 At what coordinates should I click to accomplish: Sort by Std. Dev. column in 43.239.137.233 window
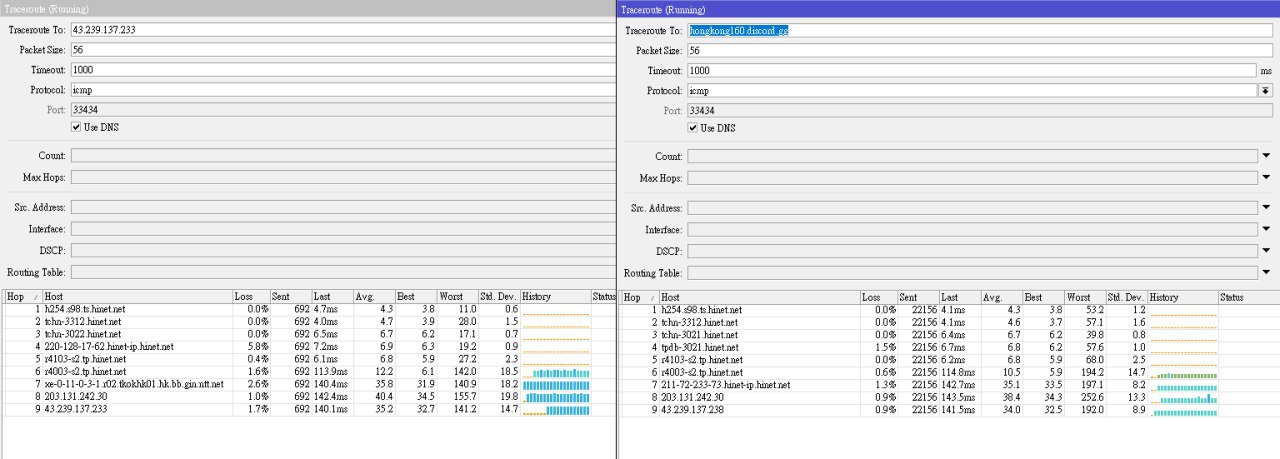pyautogui.click(x=499, y=297)
